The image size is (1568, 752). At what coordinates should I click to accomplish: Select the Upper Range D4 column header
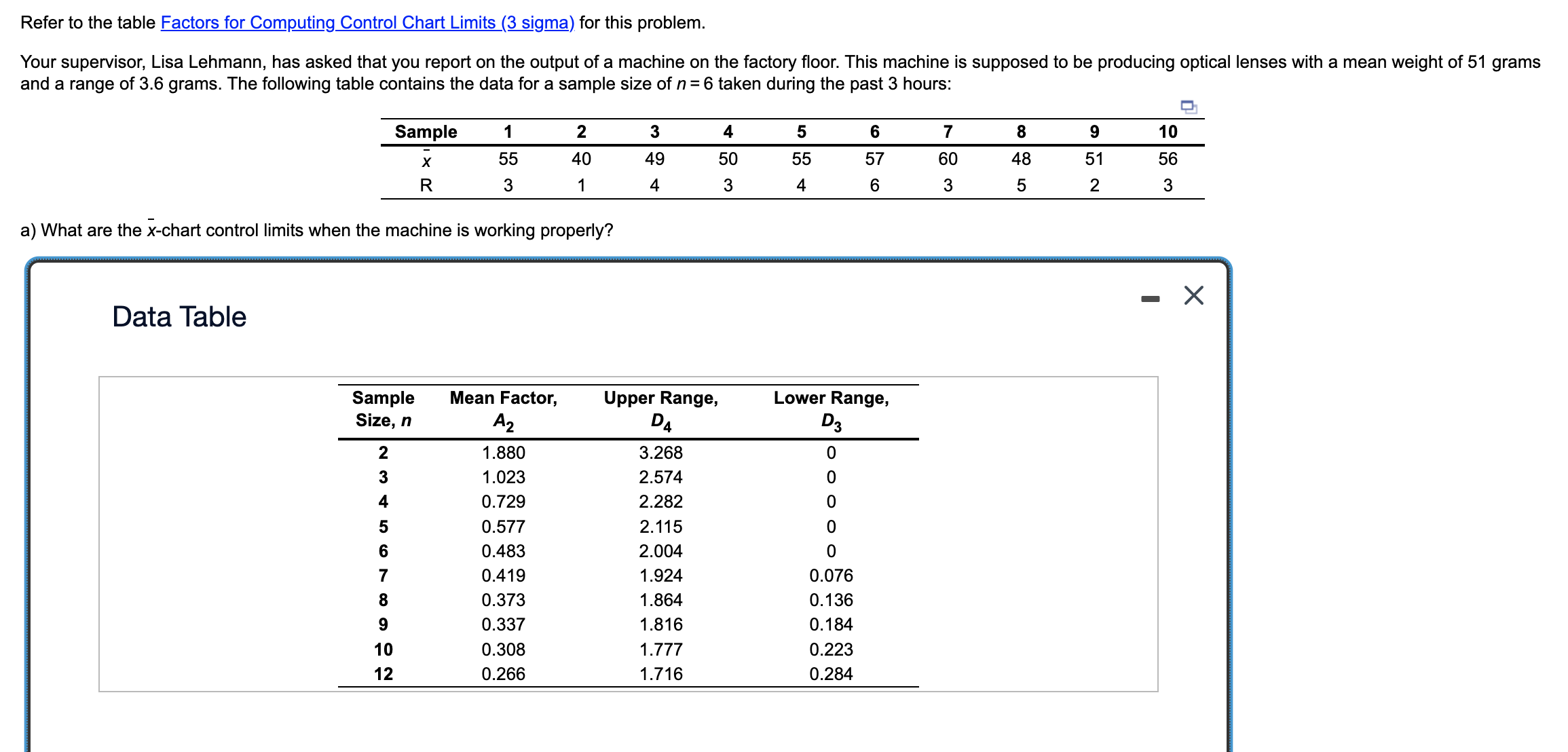pos(660,409)
